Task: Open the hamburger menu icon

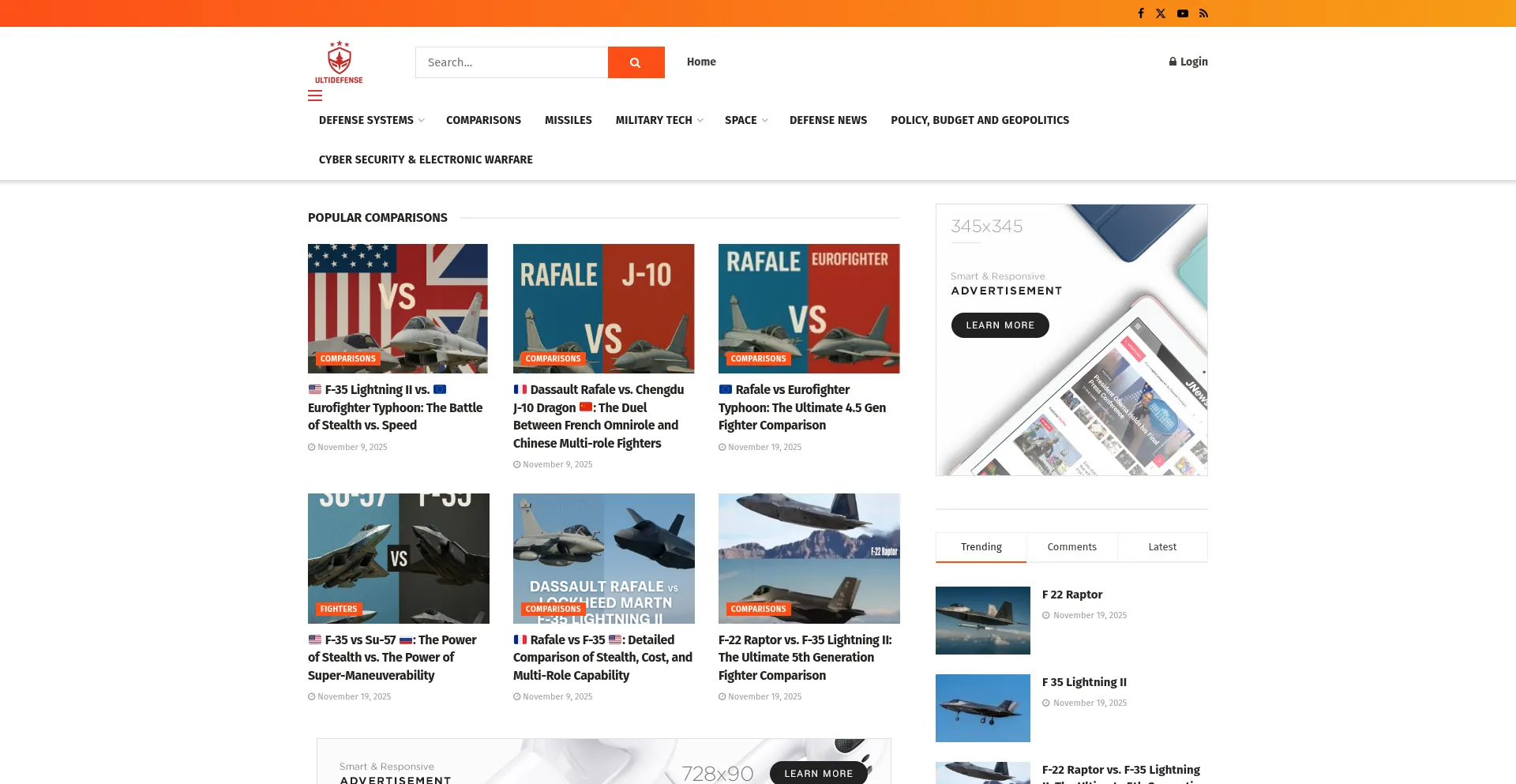Action: click(x=315, y=96)
